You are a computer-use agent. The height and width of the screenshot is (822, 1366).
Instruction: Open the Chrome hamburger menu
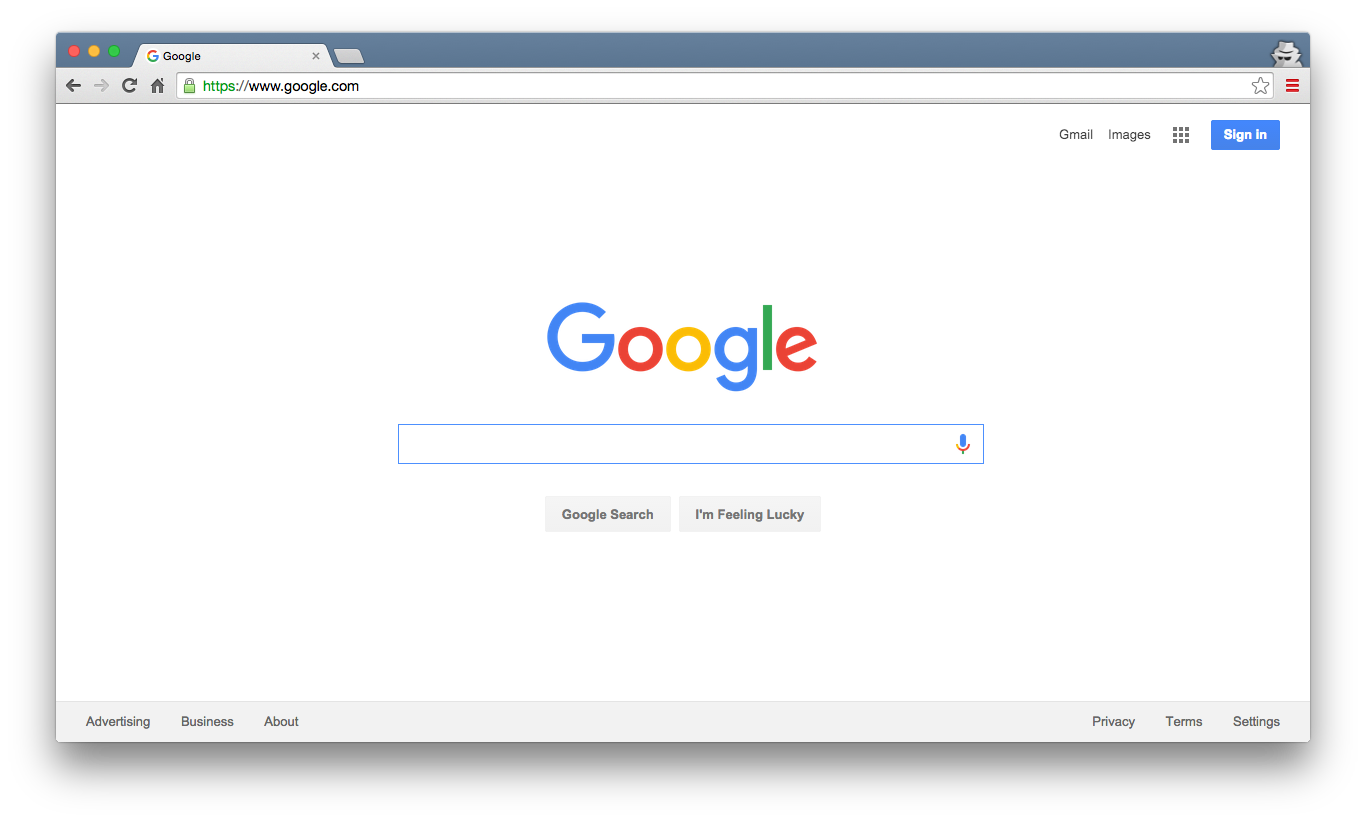pos(1292,86)
